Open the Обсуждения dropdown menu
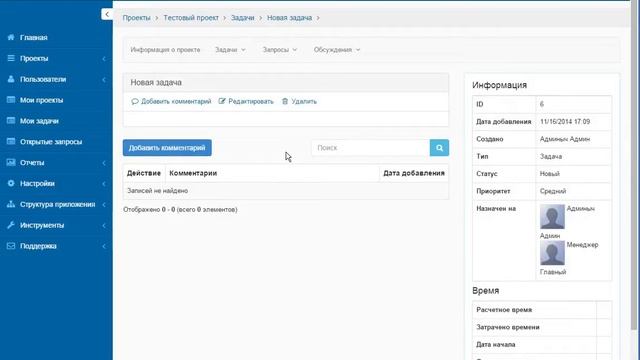The height and width of the screenshot is (360, 640). coord(337,50)
